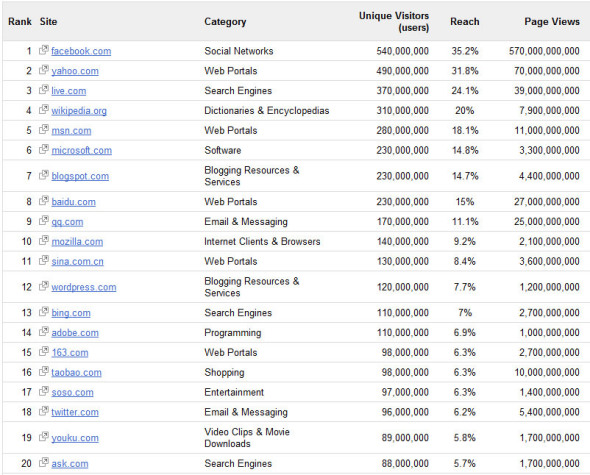Open the msn.com site link
The height and width of the screenshot is (475, 590).
(71, 131)
